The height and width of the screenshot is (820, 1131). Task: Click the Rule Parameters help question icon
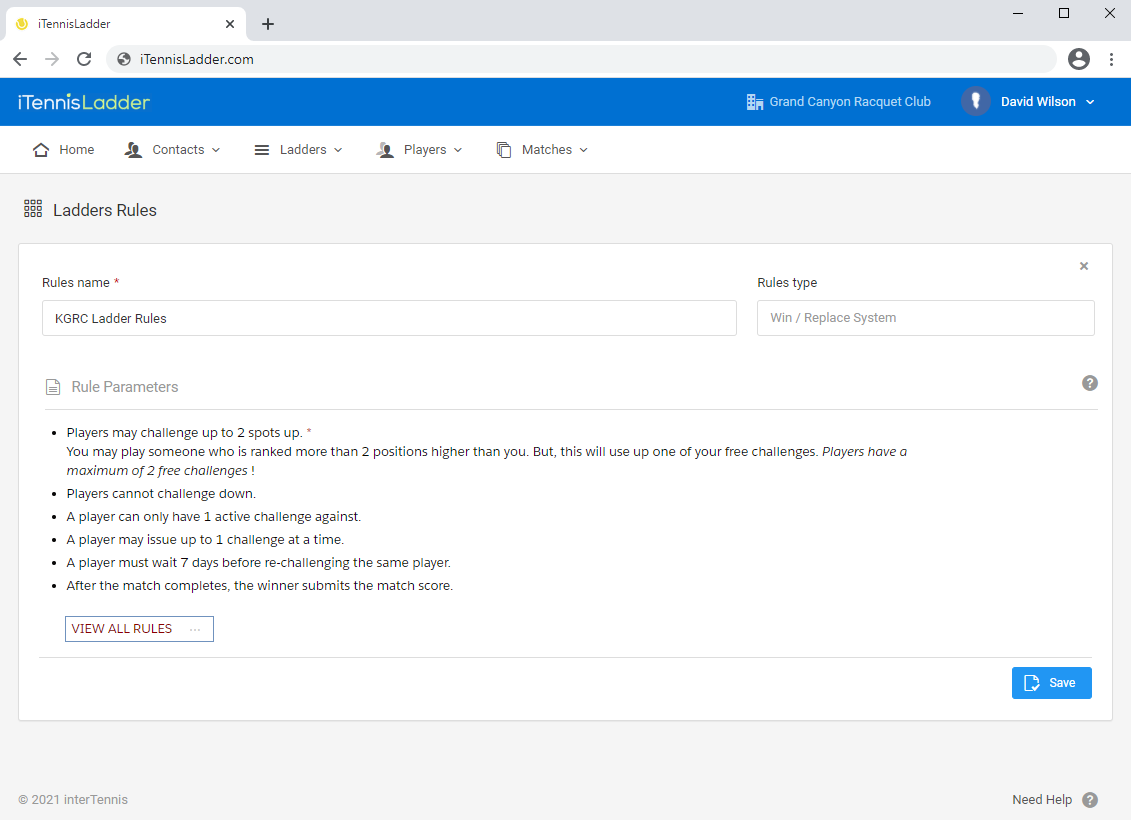1090,383
